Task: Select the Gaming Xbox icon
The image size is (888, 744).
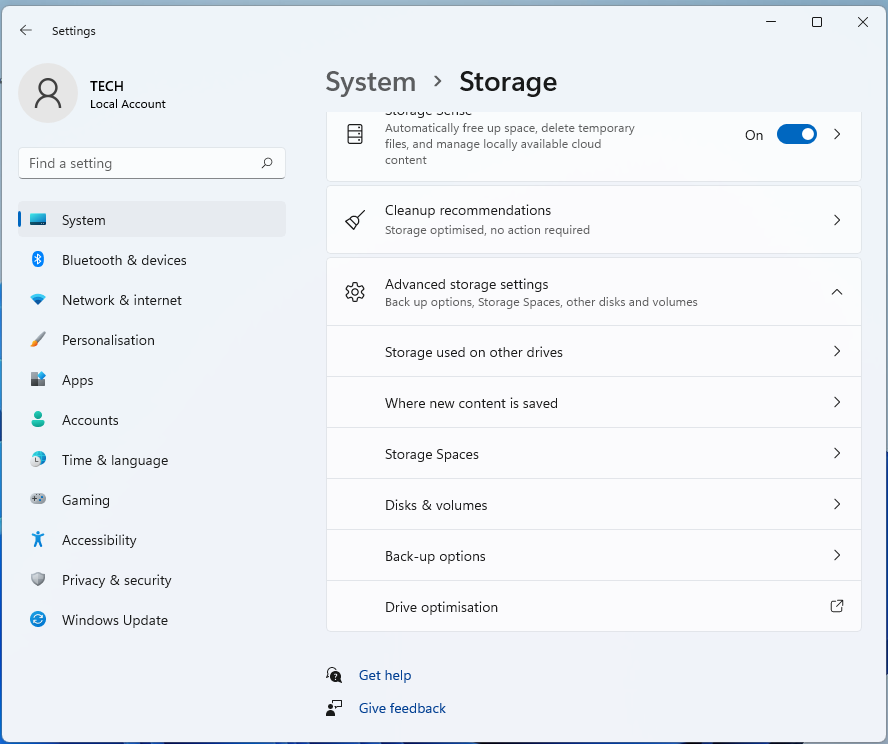Action: (x=38, y=500)
